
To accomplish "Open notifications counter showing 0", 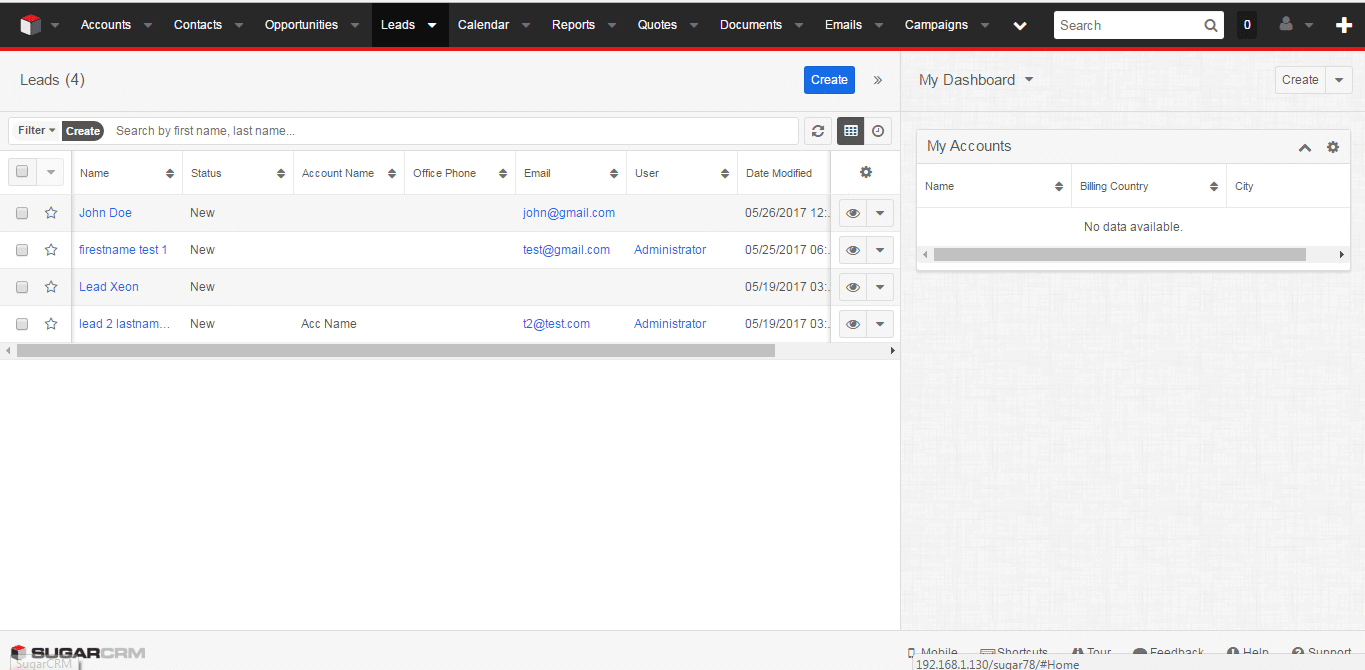I will coord(1247,25).
